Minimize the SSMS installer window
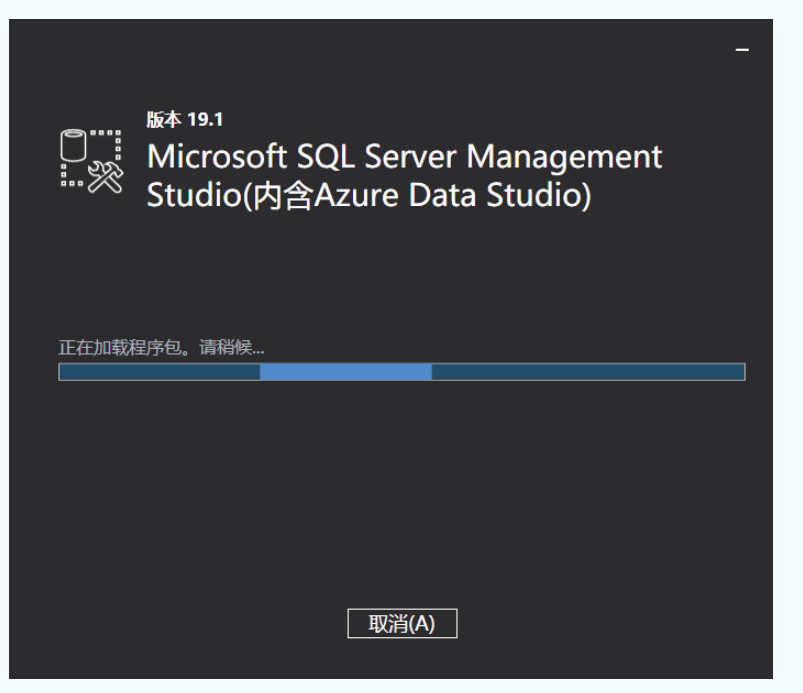 [742, 50]
